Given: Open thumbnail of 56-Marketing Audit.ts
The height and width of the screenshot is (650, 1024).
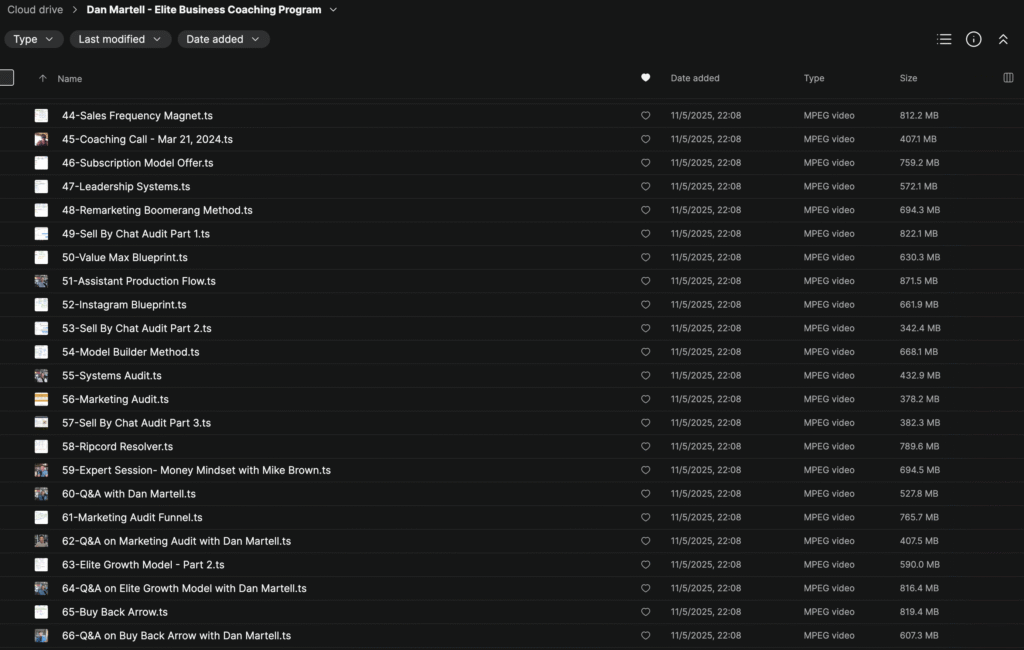Looking at the screenshot, I should pyautogui.click(x=41, y=399).
